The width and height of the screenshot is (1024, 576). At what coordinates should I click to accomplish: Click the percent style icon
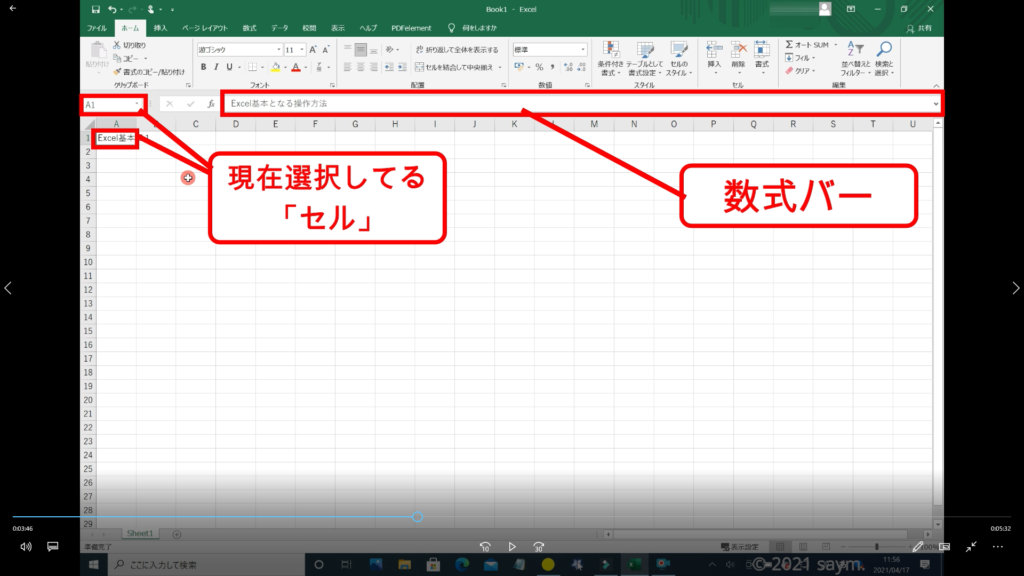point(539,67)
